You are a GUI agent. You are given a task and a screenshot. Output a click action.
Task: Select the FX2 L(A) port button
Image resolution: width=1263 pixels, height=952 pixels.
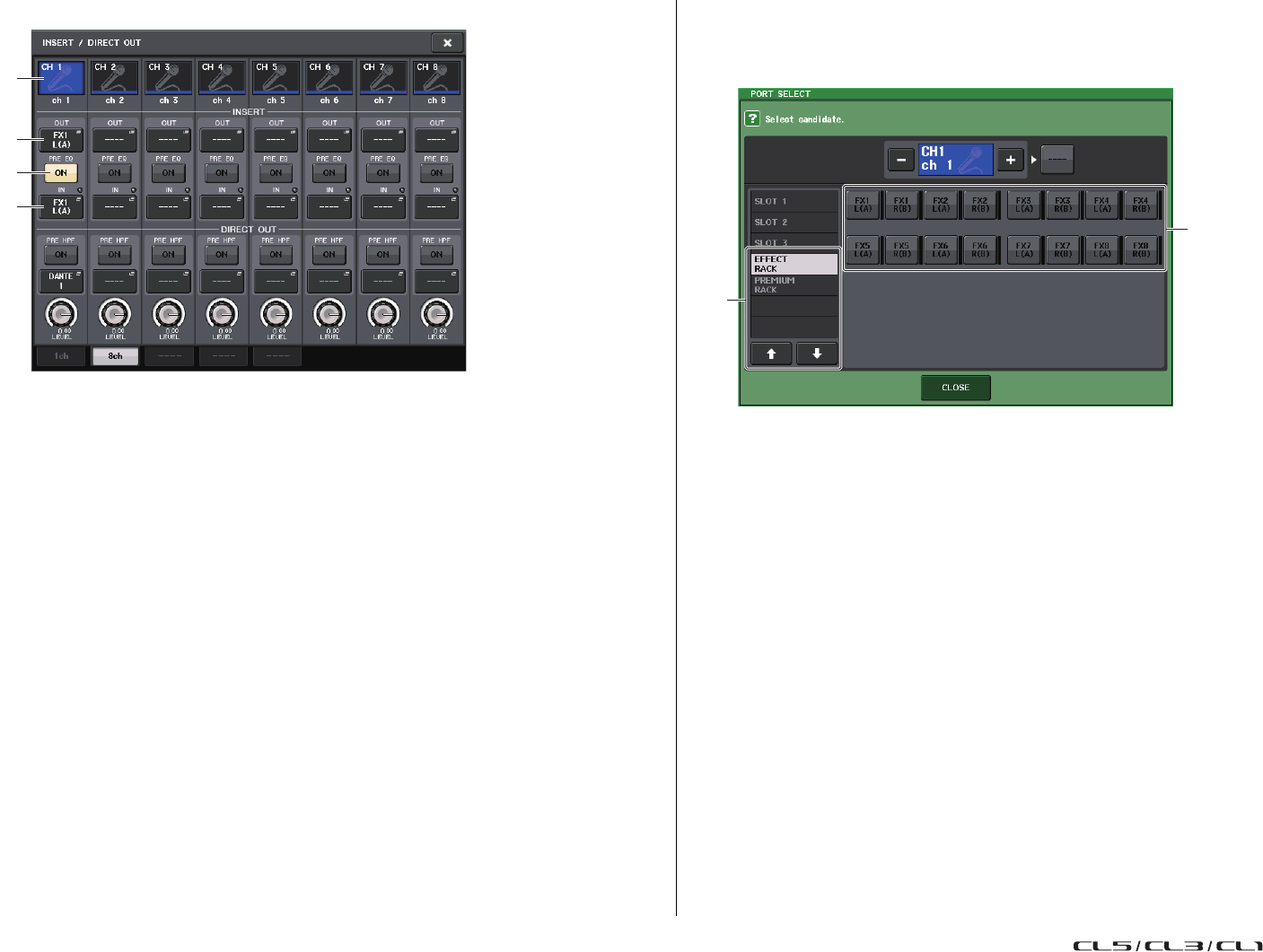coord(941,205)
